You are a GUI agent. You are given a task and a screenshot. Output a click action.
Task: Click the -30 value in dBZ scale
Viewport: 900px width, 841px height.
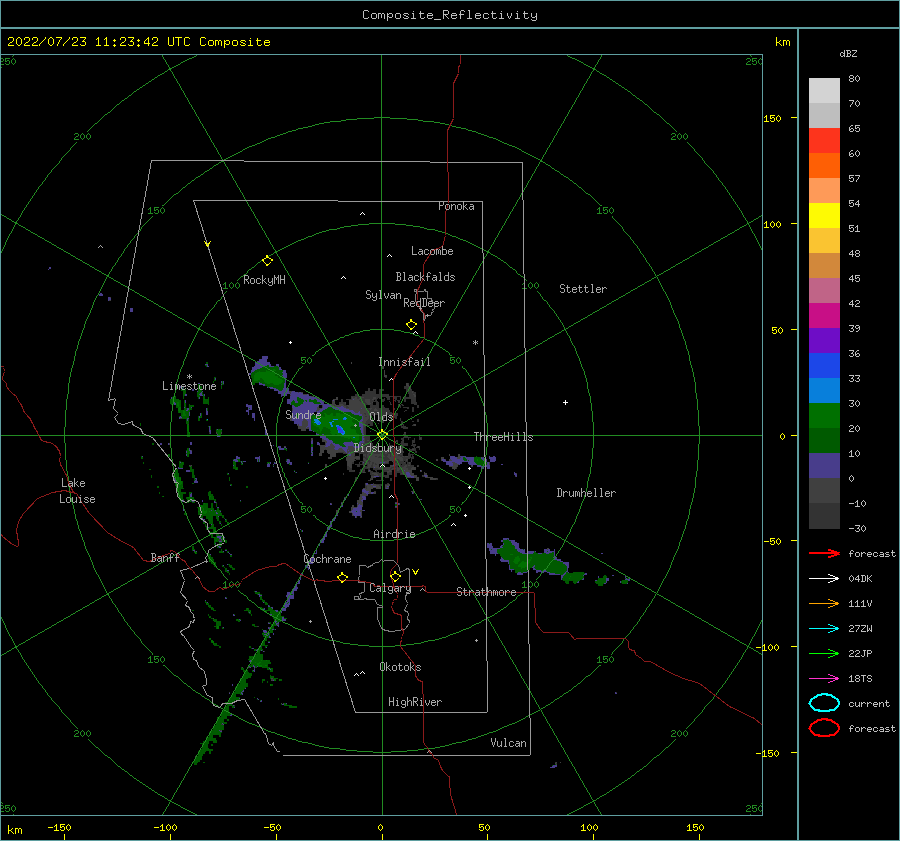[857, 528]
